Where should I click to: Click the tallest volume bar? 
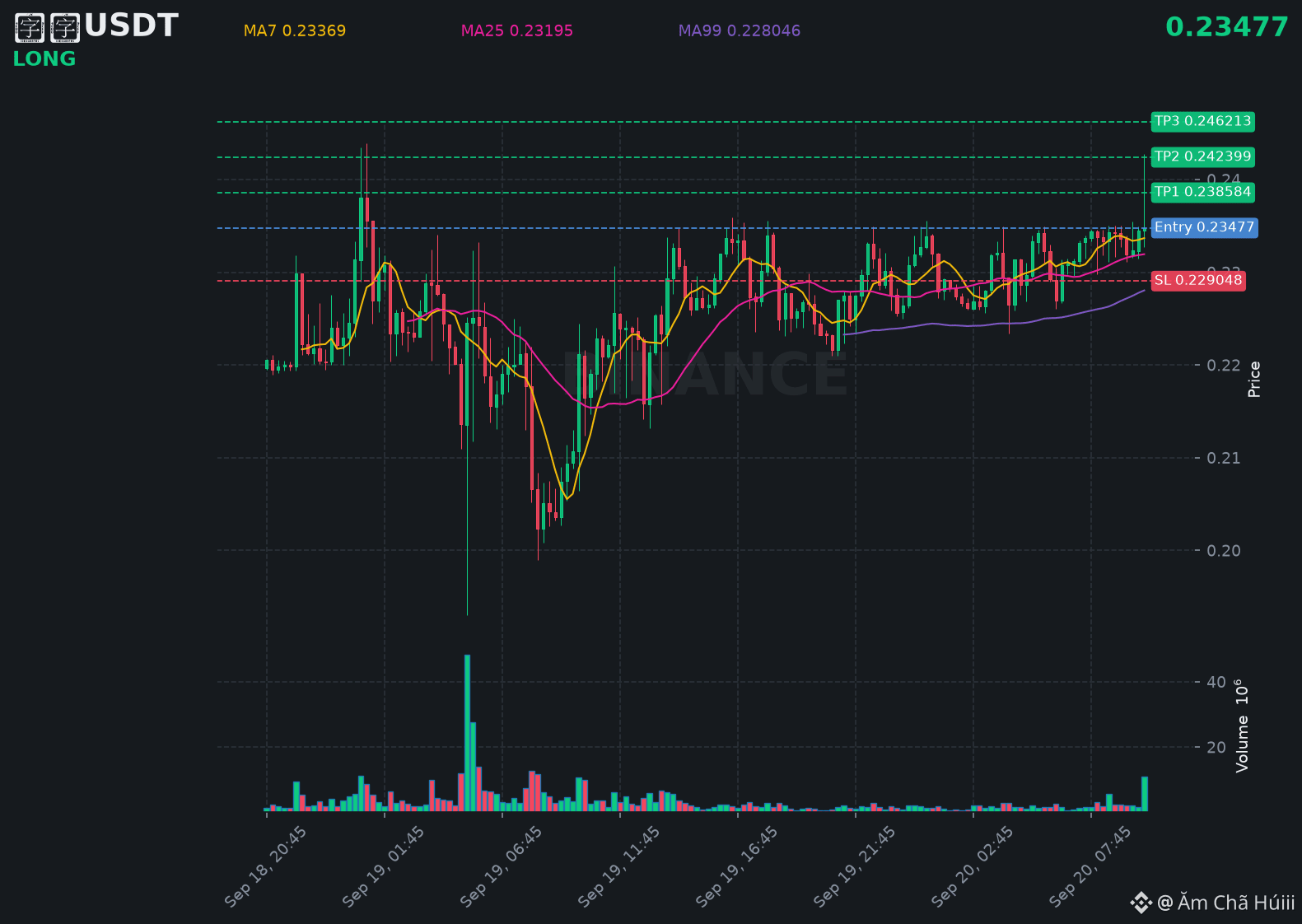(x=468, y=733)
